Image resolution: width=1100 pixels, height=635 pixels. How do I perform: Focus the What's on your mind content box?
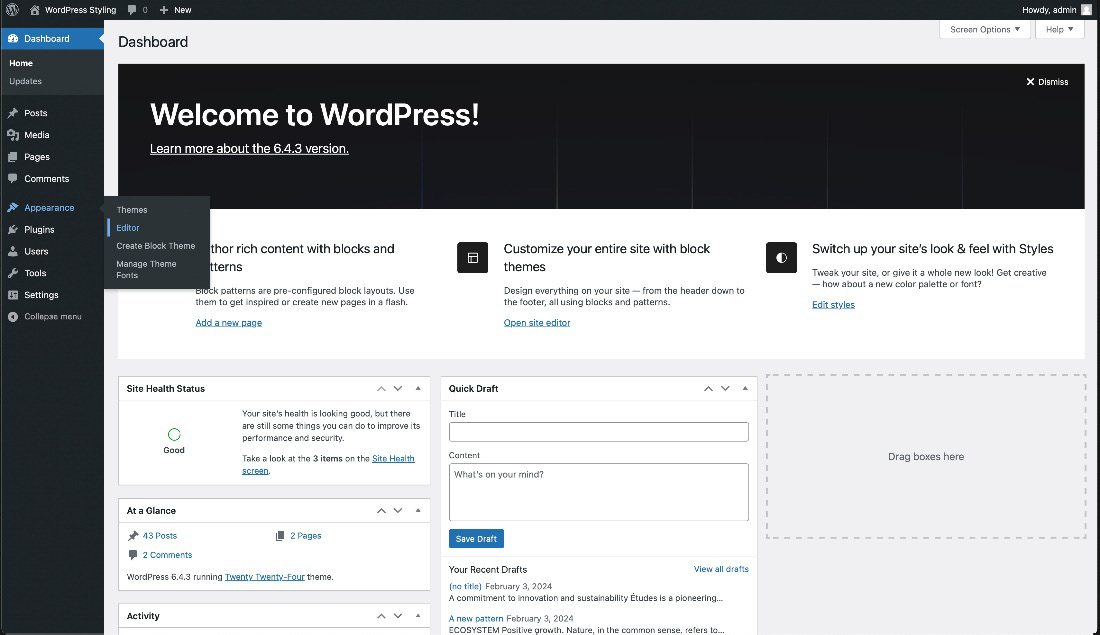[x=598, y=492]
